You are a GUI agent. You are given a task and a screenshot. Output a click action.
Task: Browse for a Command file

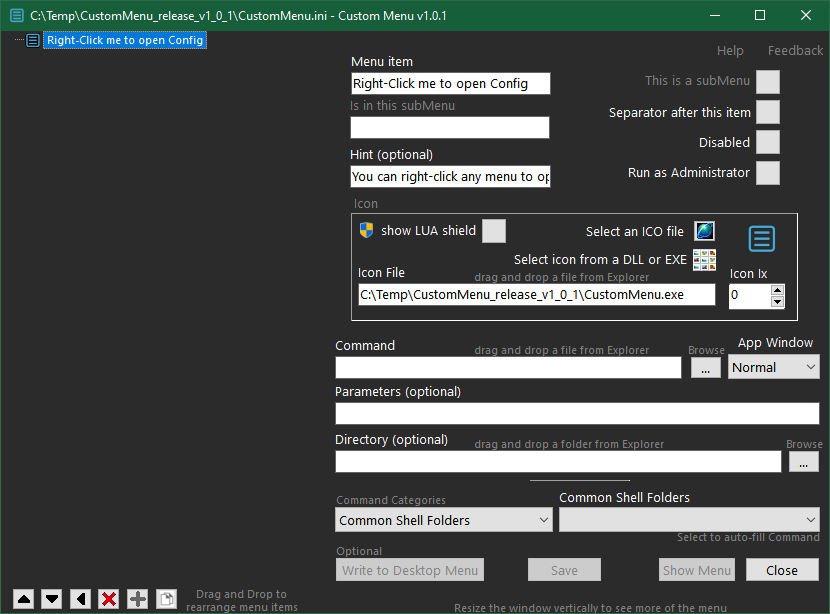706,368
